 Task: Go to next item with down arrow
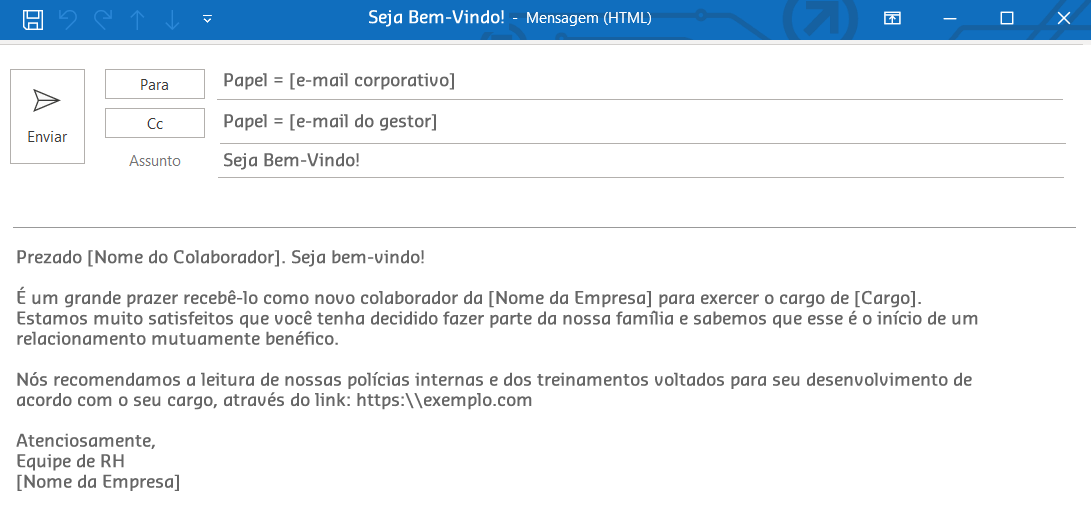tap(172, 19)
